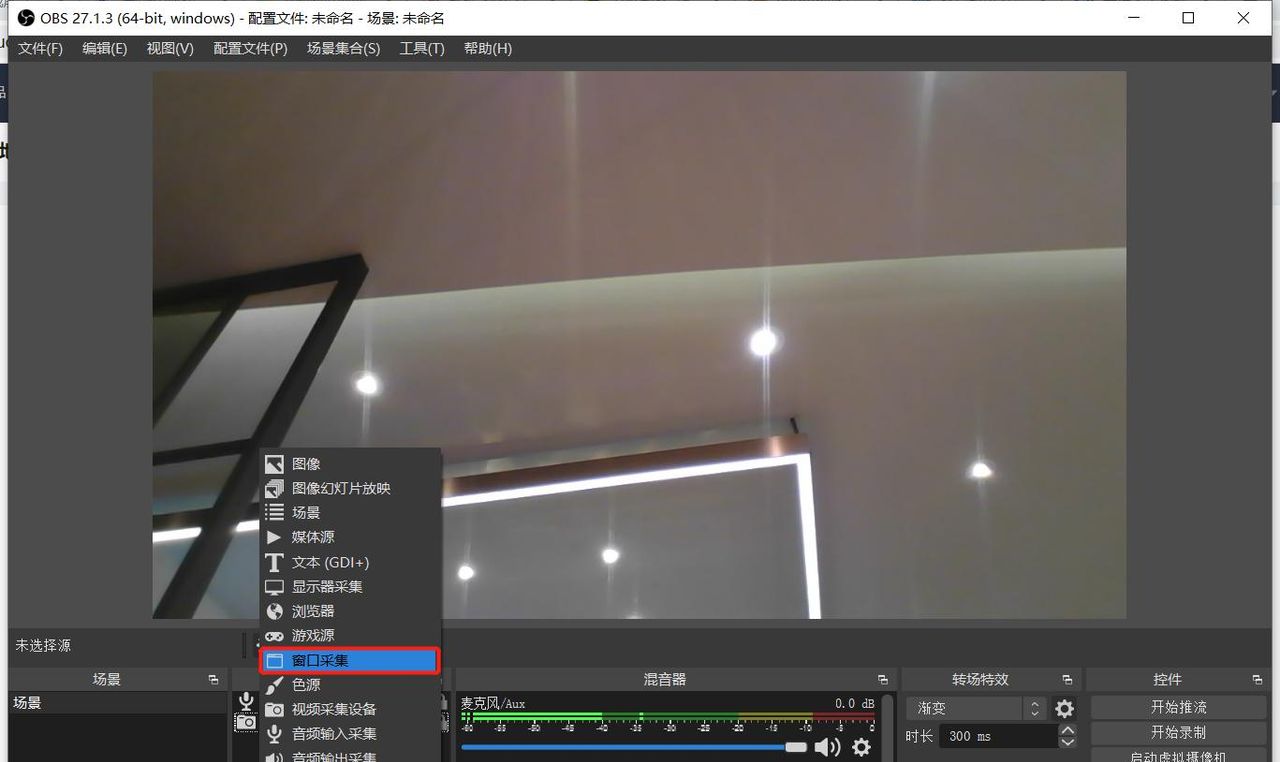The width and height of the screenshot is (1280, 762).
Task: Open the 文件(F) menu
Action: pyautogui.click(x=40, y=48)
